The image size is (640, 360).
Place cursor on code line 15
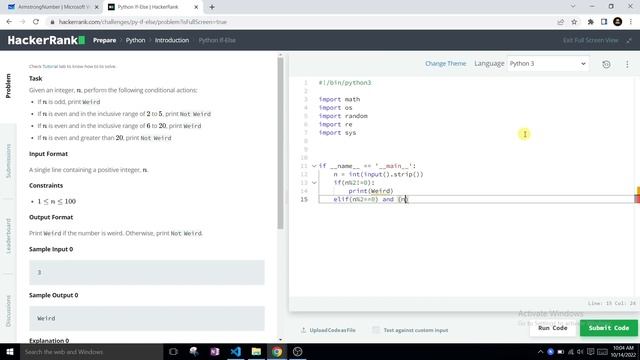(476, 199)
